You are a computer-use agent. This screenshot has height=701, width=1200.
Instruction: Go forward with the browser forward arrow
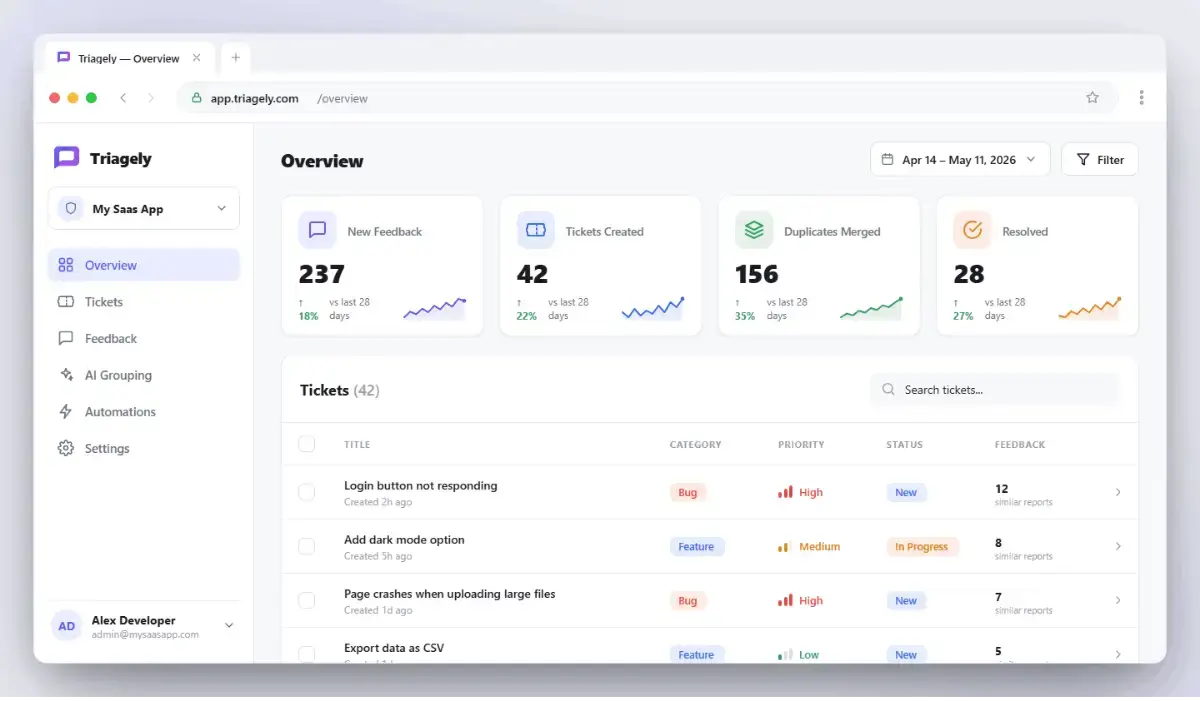151,98
